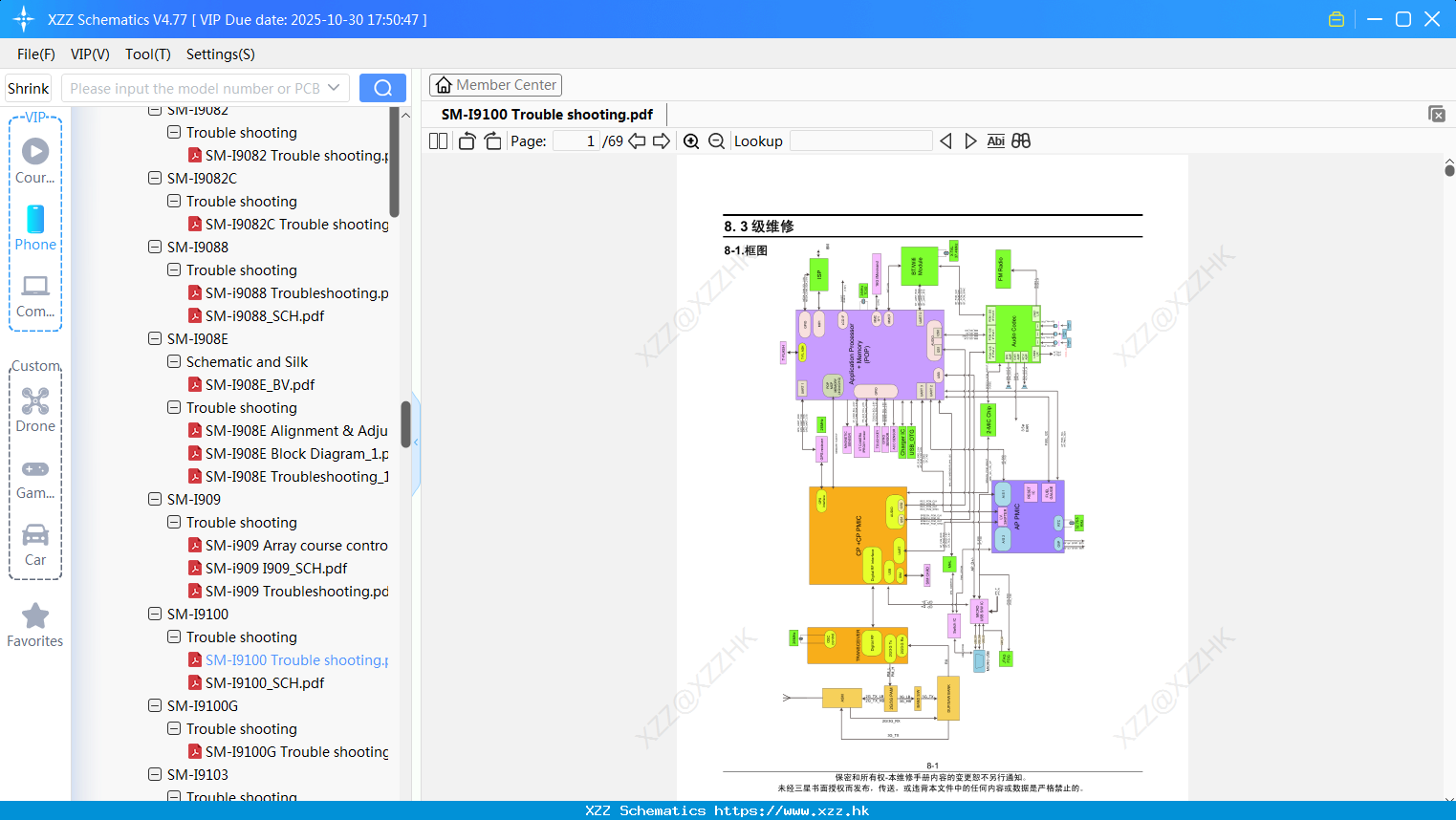Open Favorites star icon
Viewport: 1456px width, 820px height.
(x=35, y=615)
